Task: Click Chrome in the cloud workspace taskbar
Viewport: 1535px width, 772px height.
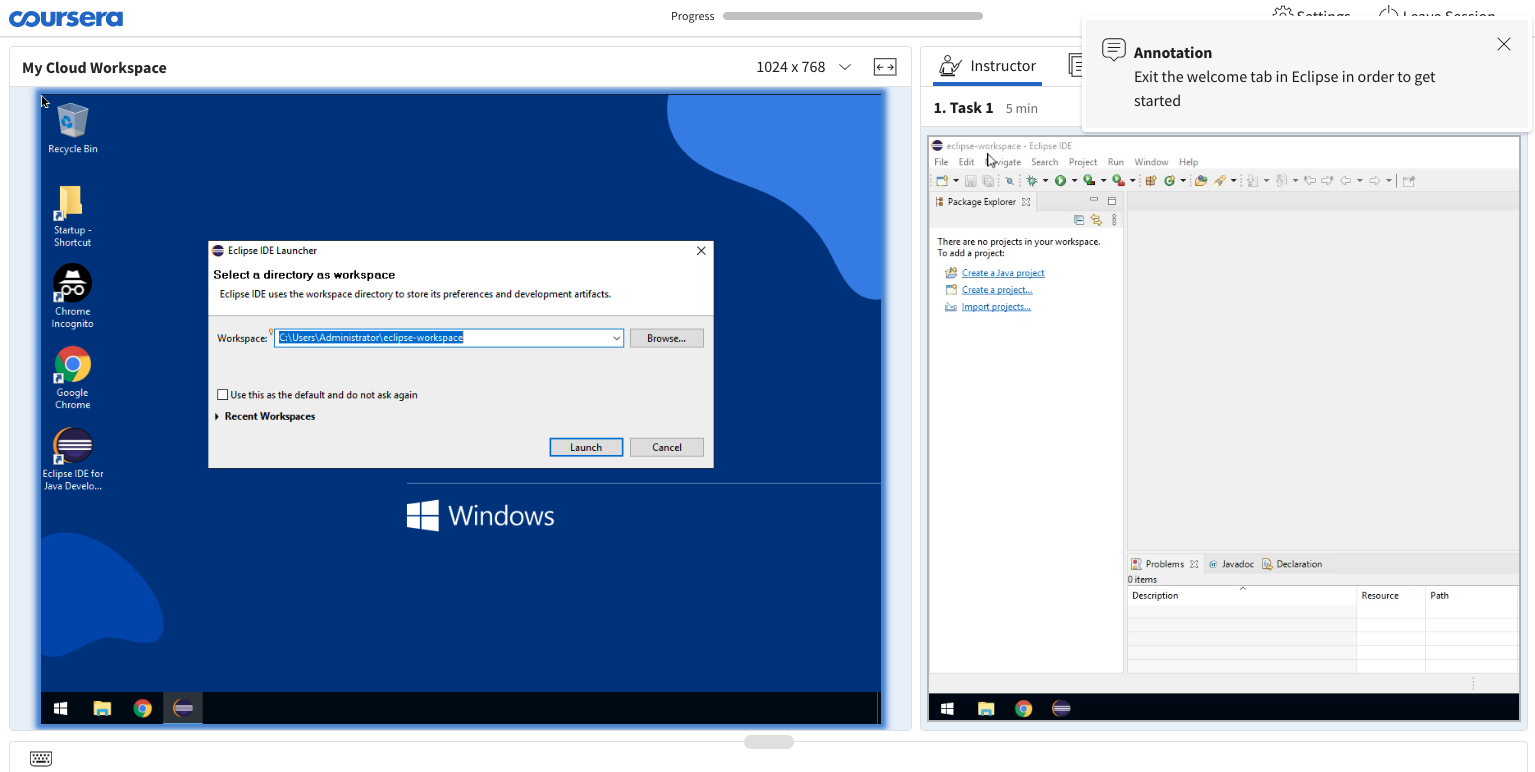Action: (x=143, y=708)
